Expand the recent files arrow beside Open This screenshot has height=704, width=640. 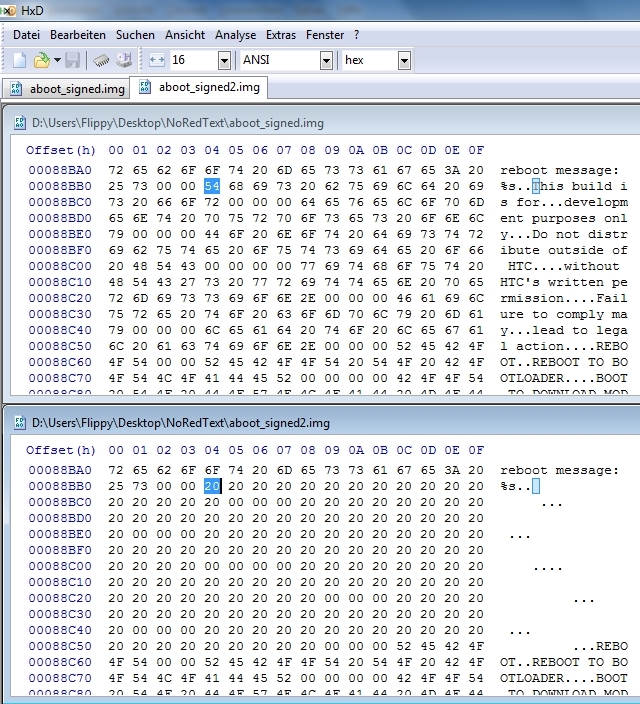coord(57,60)
